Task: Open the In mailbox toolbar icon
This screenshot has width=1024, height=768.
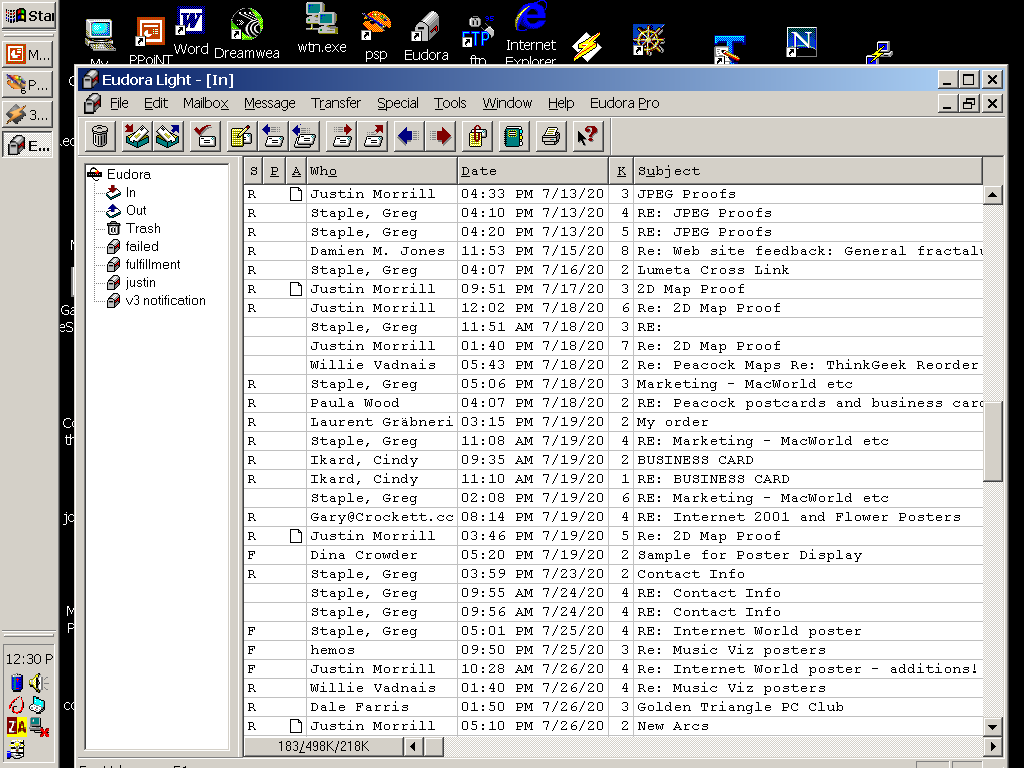Action: pos(137,136)
